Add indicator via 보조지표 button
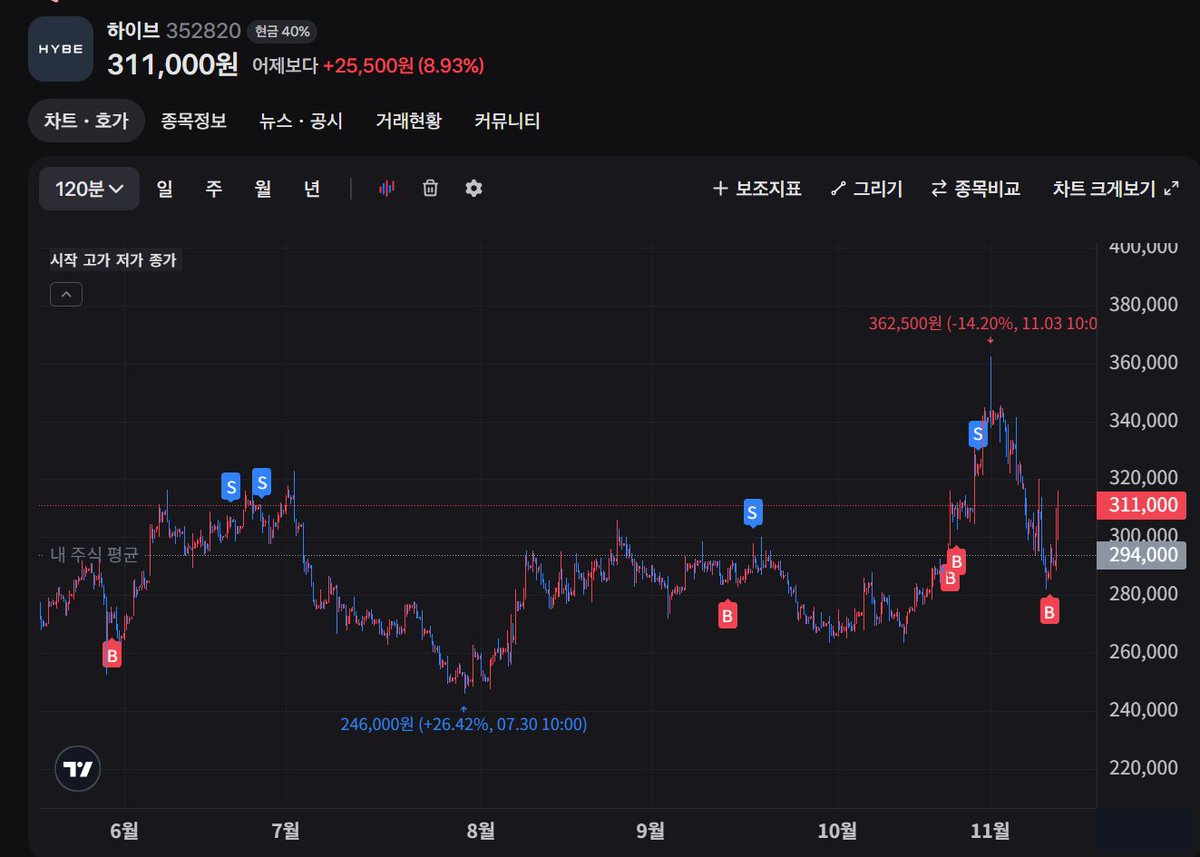This screenshot has height=857, width=1200. [757, 188]
